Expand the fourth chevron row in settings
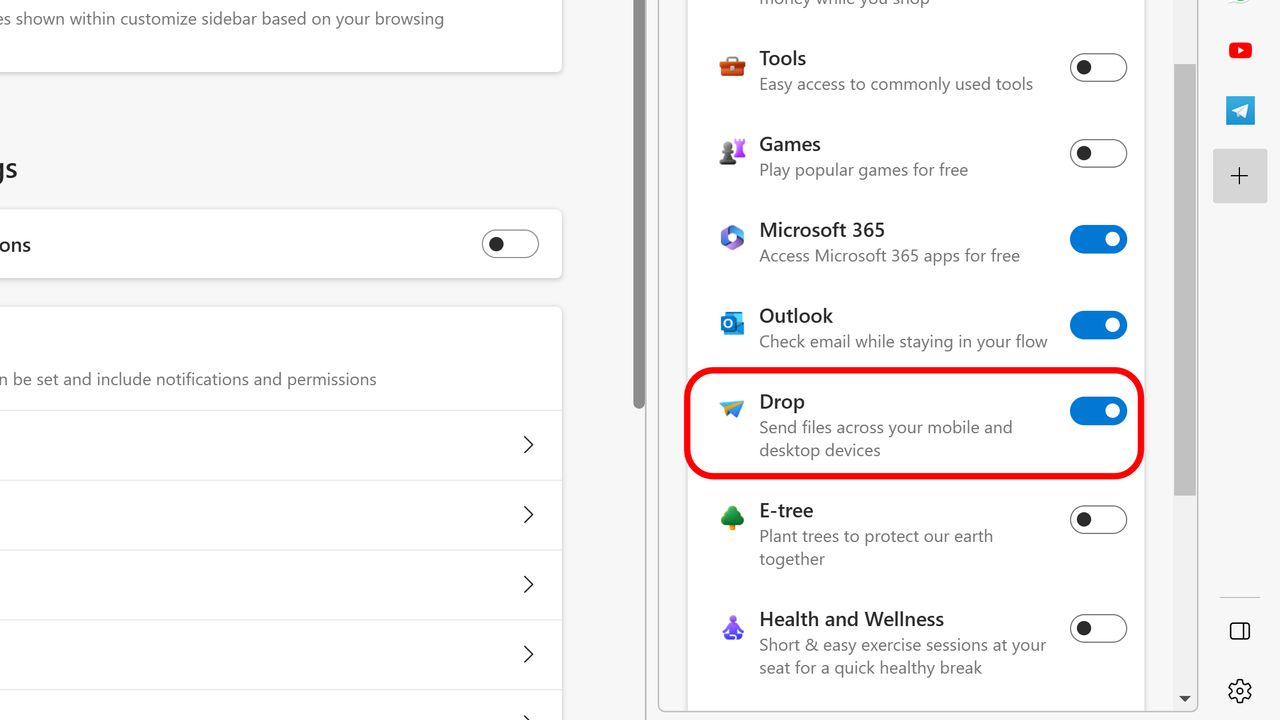1280x720 pixels. click(x=529, y=655)
